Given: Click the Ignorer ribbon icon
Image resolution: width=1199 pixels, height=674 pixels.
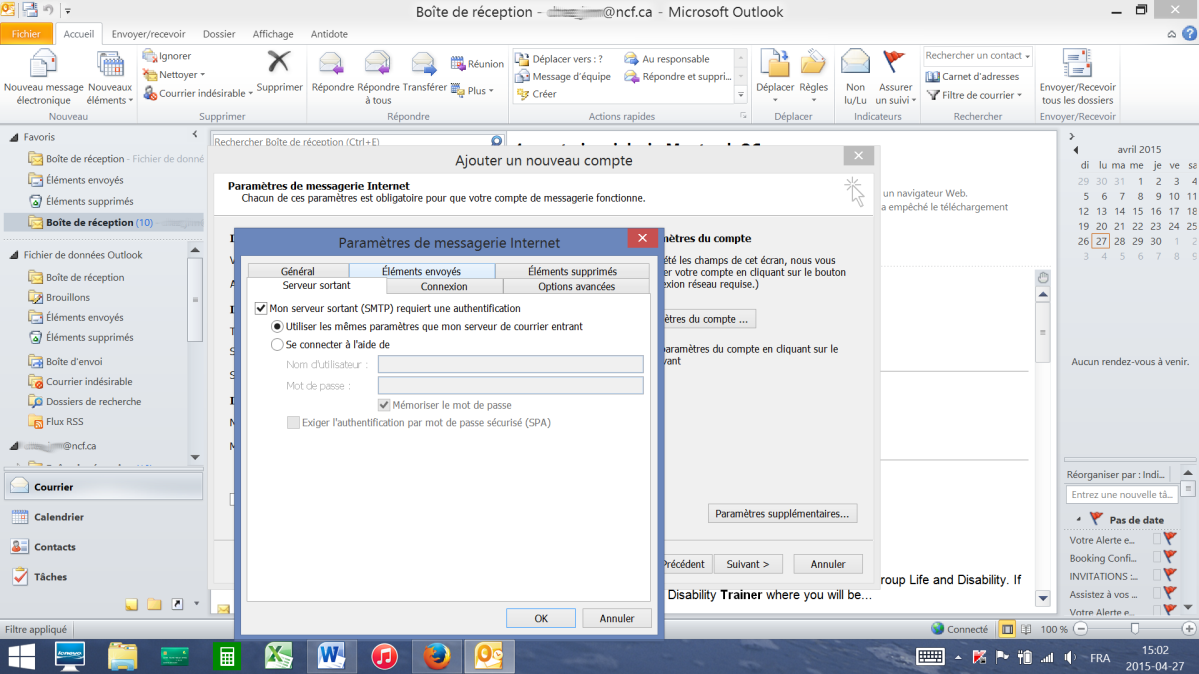Looking at the screenshot, I should [150, 56].
